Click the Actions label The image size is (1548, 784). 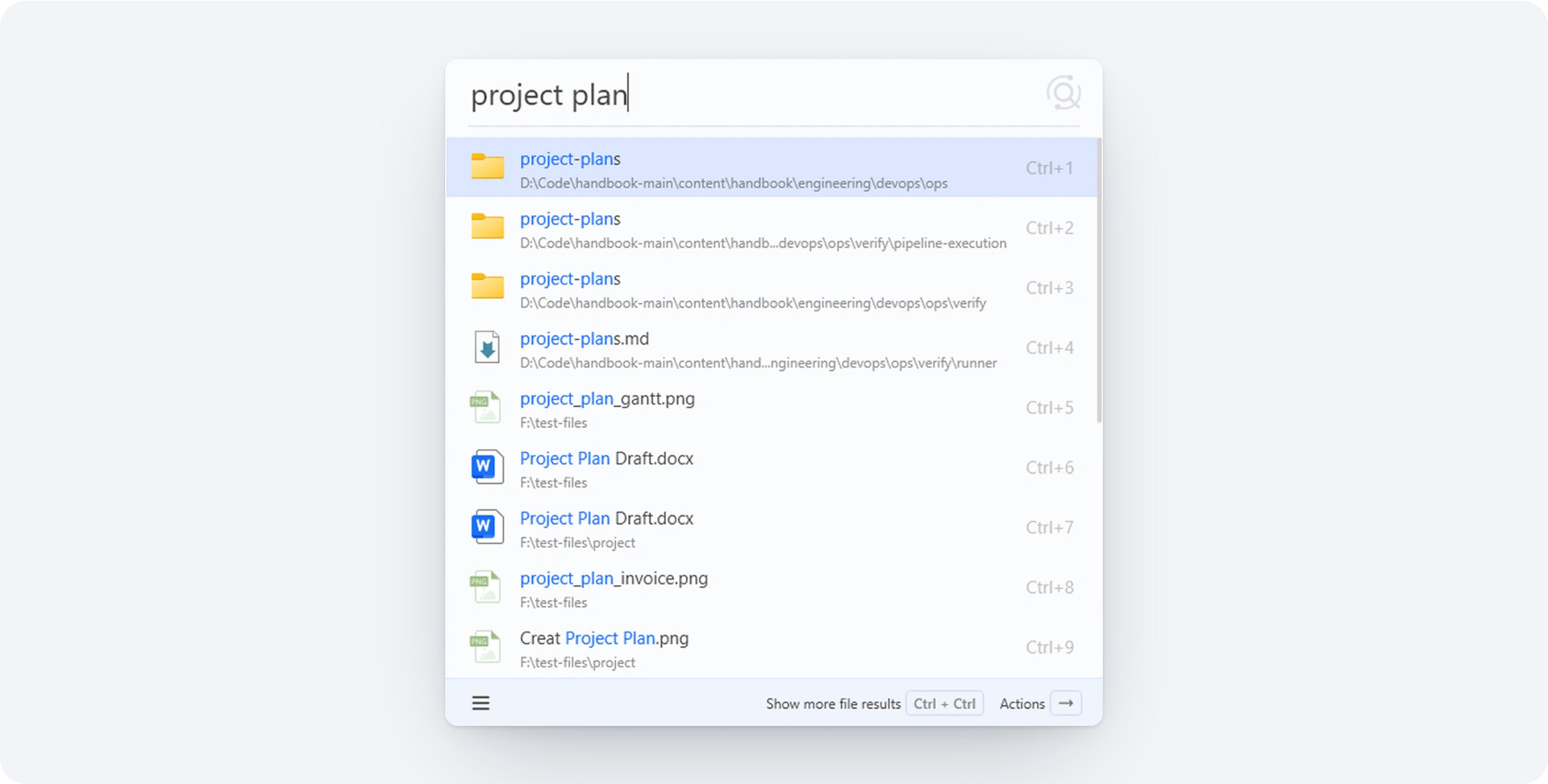pos(1022,703)
